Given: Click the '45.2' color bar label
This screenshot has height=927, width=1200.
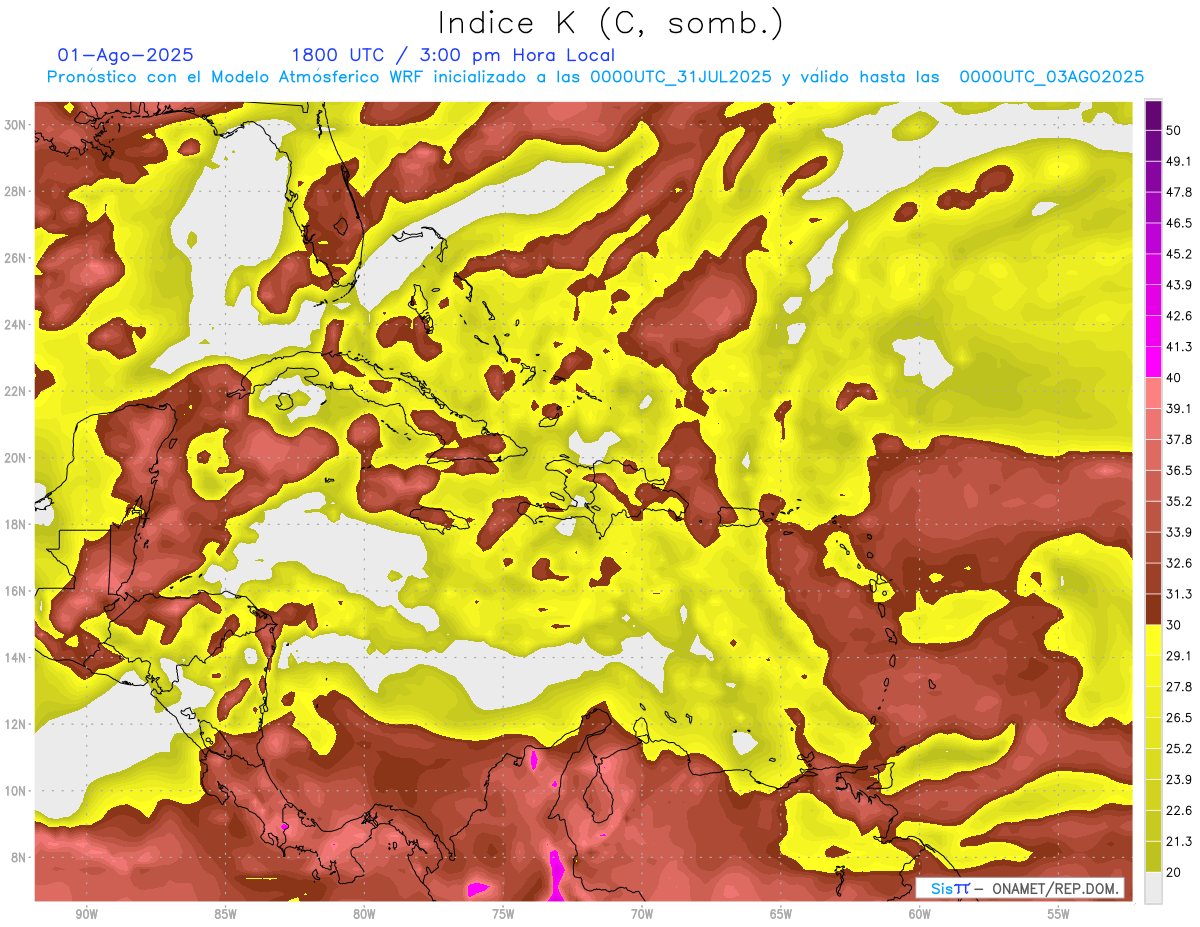Looking at the screenshot, I should click(x=1179, y=254).
